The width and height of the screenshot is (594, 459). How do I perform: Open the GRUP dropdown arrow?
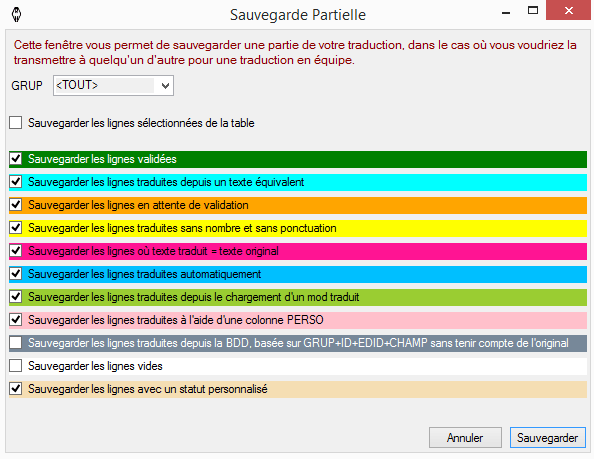click(x=165, y=86)
